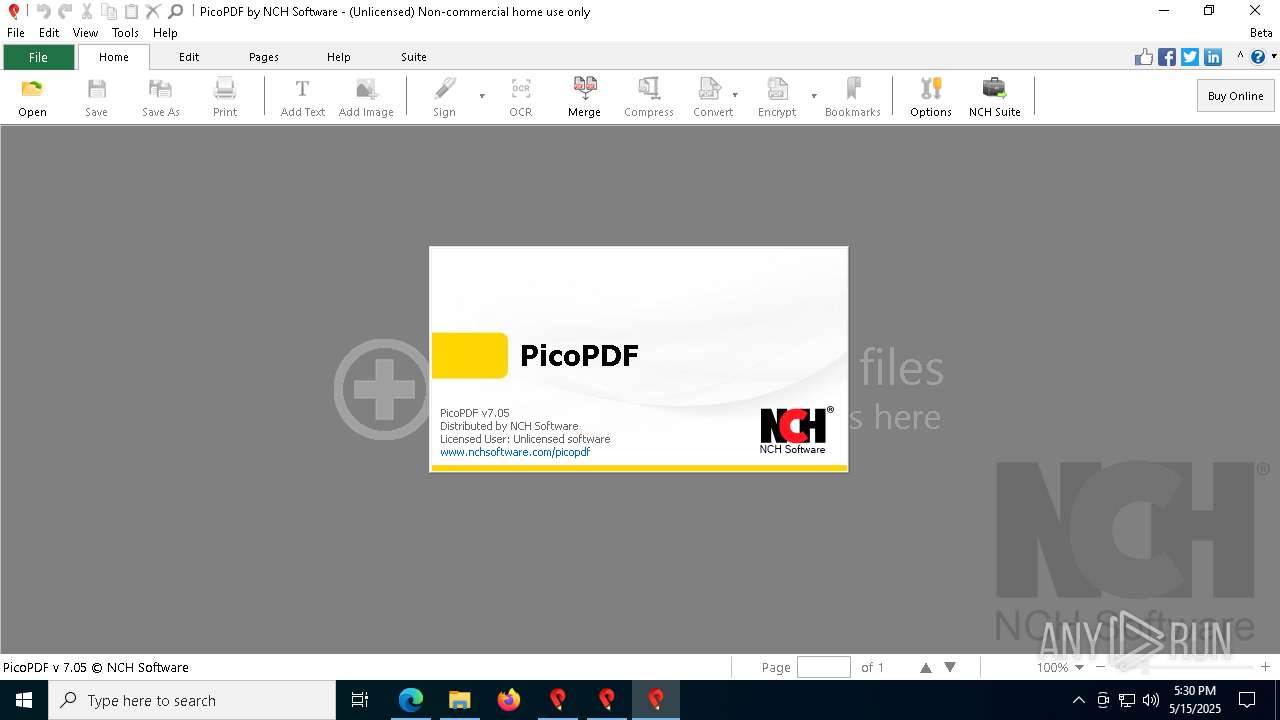Go to previous page with up triangle
Viewport: 1280px width, 720px height.
click(926, 667)
